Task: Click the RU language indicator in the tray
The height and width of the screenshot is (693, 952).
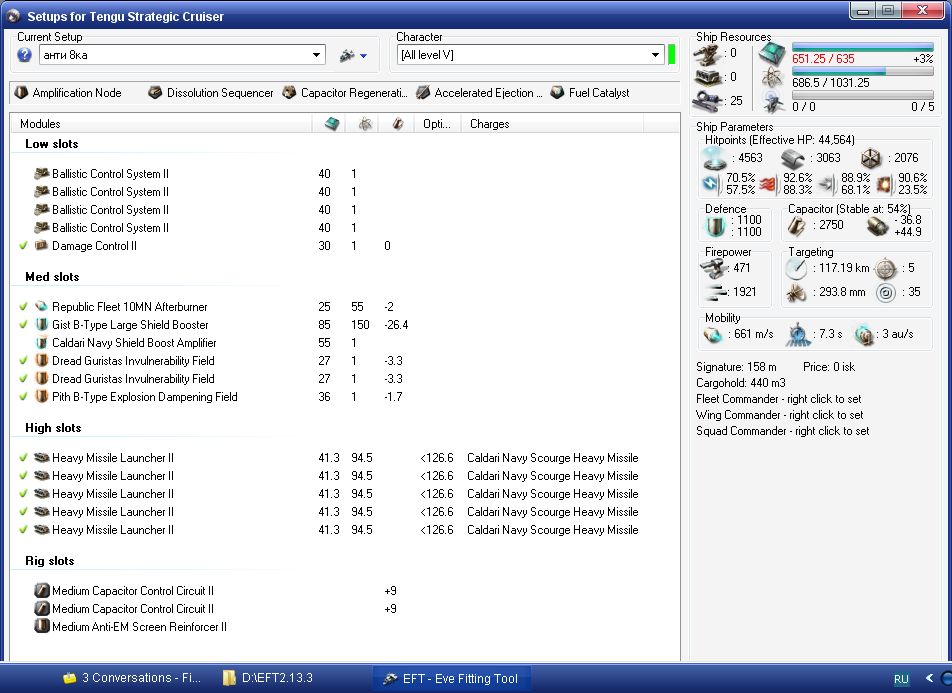Action: [901, 678]
